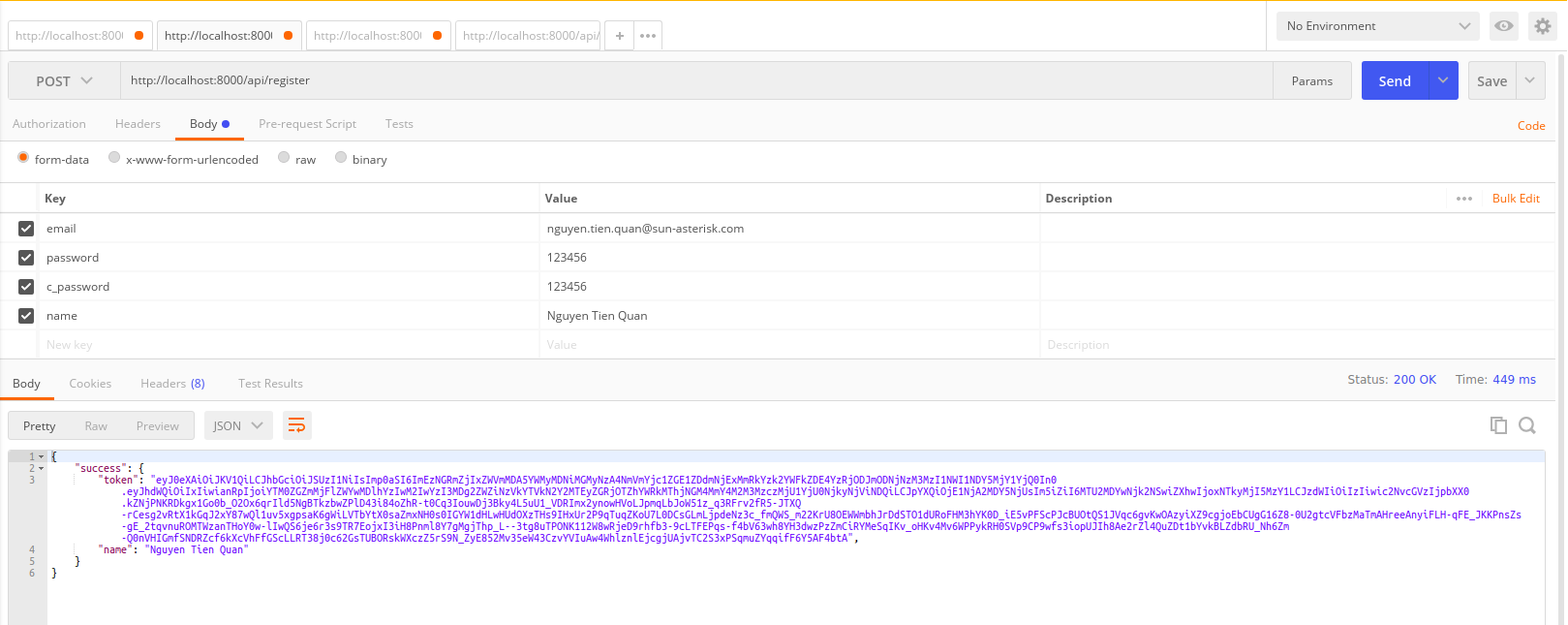Toggle the wrap lines icon in response toolbar
Screen dimensions: 1568x625
tap(297, 425)
